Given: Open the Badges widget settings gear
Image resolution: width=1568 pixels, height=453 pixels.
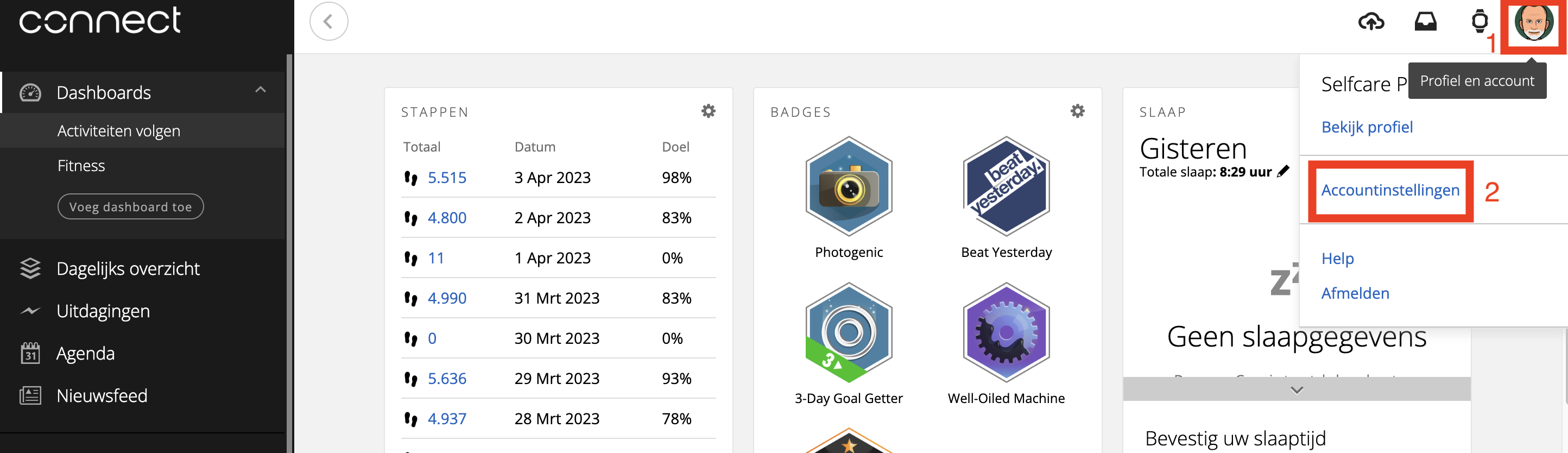Looking at the screenshot, I should pos(1077,111).
